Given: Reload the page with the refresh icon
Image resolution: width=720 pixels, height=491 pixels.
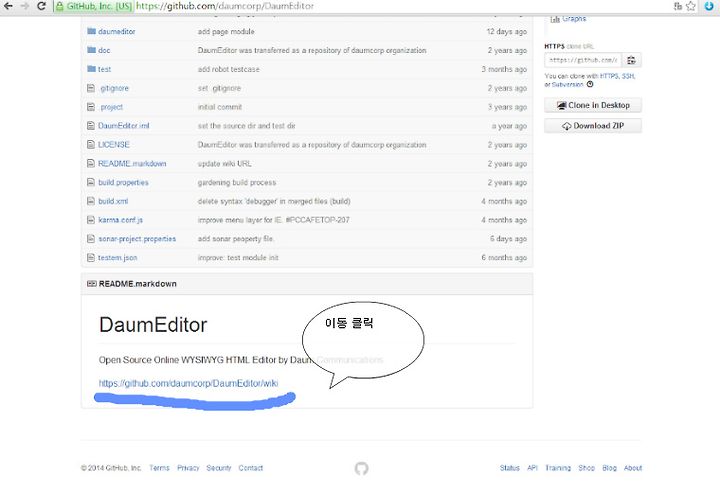Looking at the screenshot, I should [x=41, y=6].
